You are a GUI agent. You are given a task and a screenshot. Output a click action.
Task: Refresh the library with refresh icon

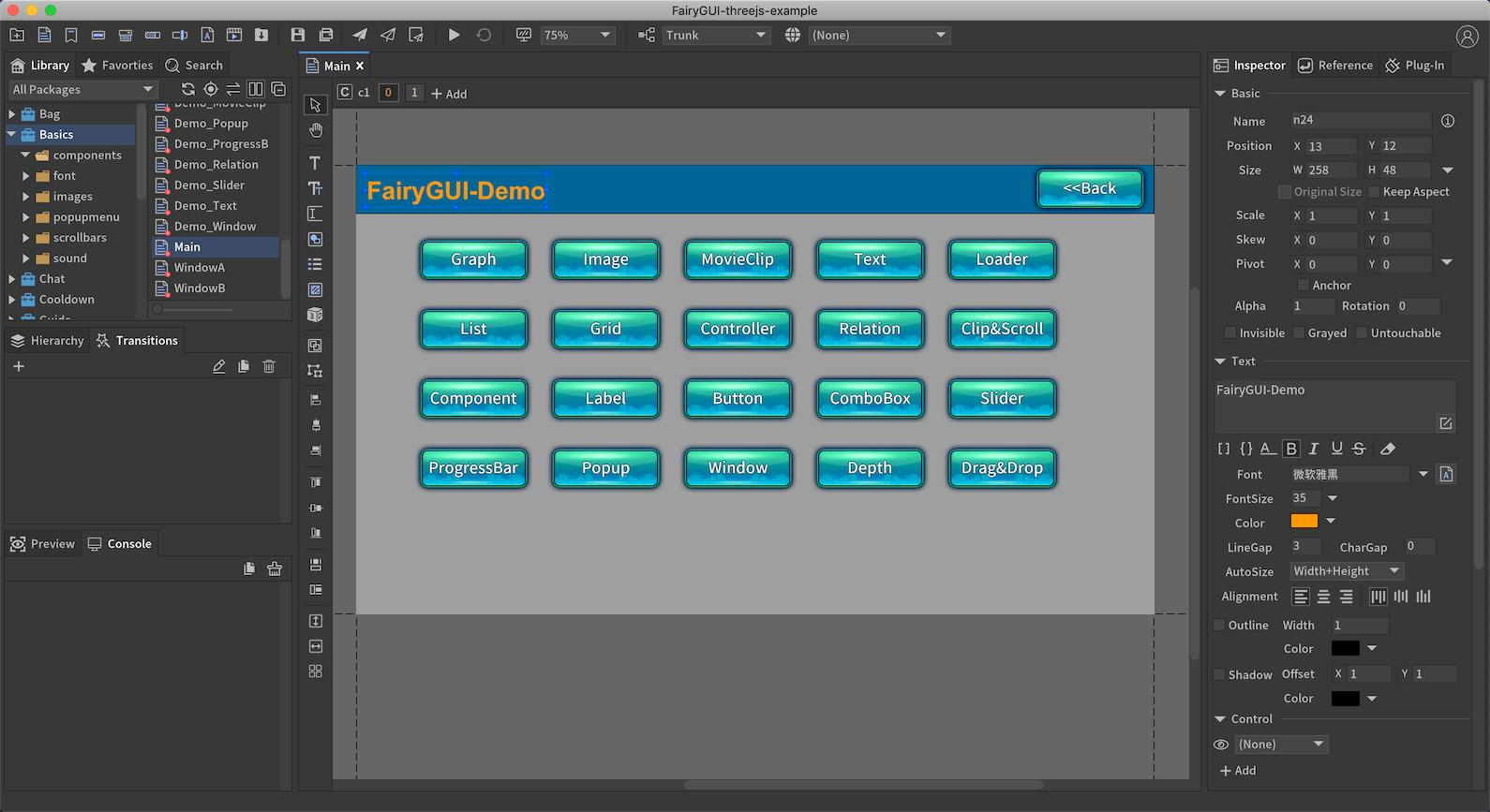(x=188, y=89)
